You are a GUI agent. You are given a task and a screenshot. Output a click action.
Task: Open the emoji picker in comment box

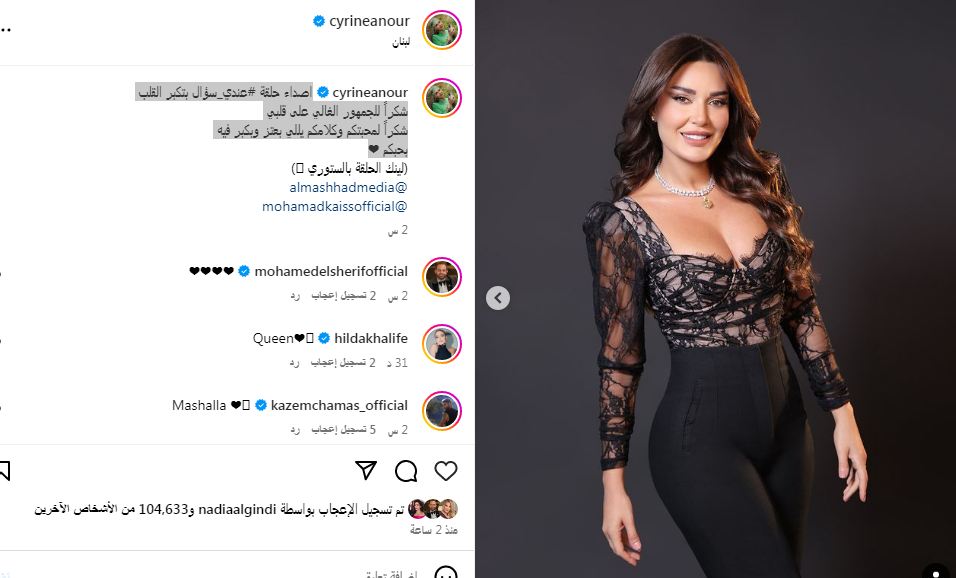(446, 573)
